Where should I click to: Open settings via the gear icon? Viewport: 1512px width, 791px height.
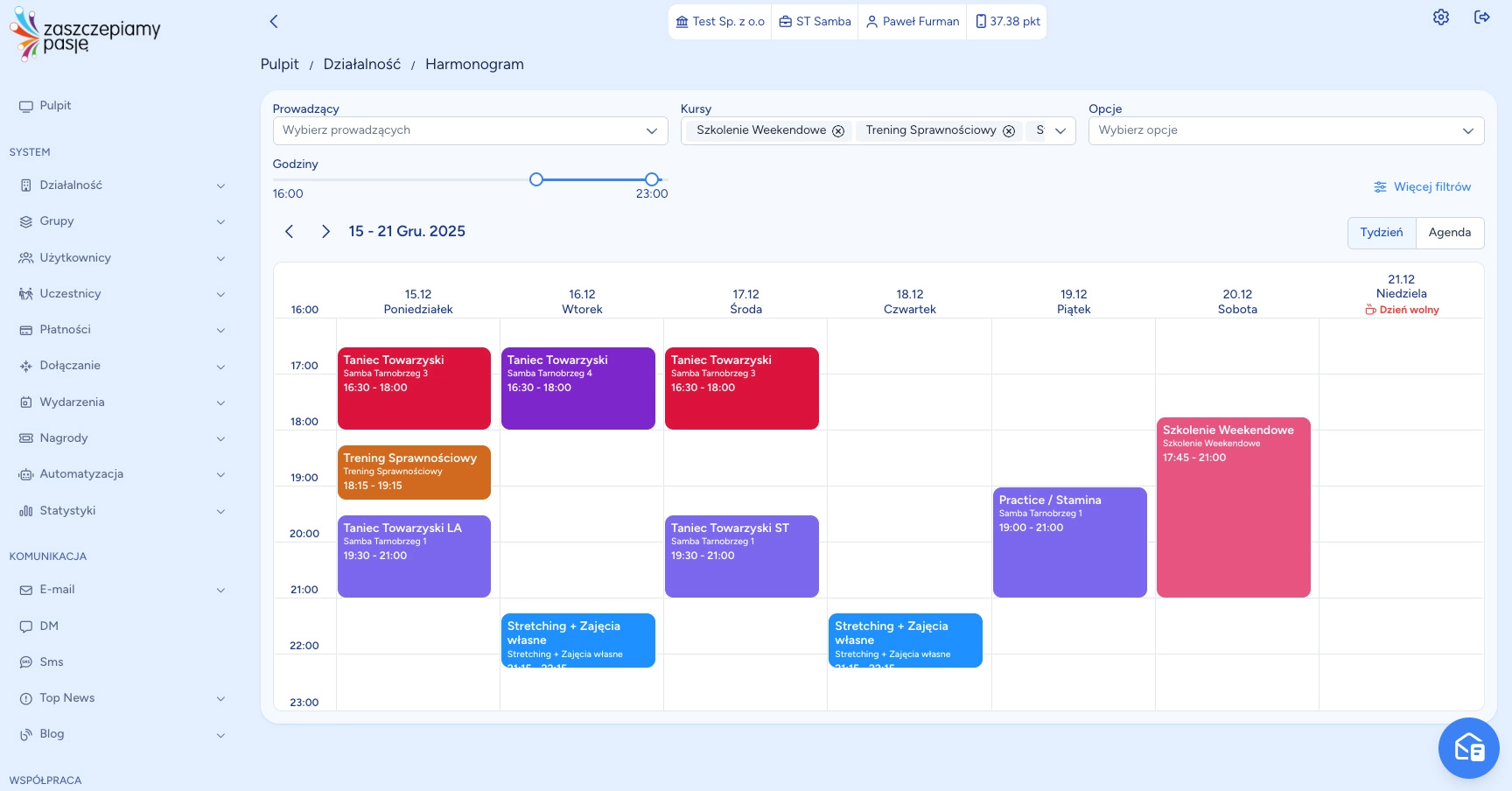pos(1440,17)
